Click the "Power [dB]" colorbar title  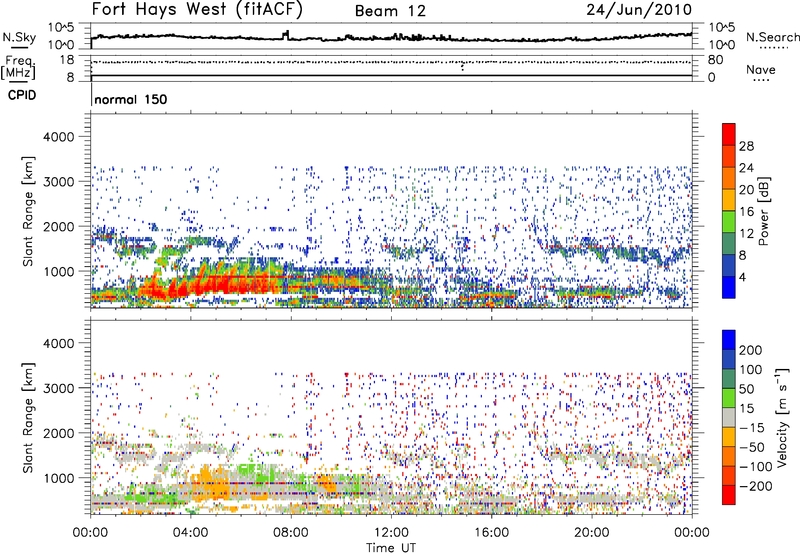point(763,212)
